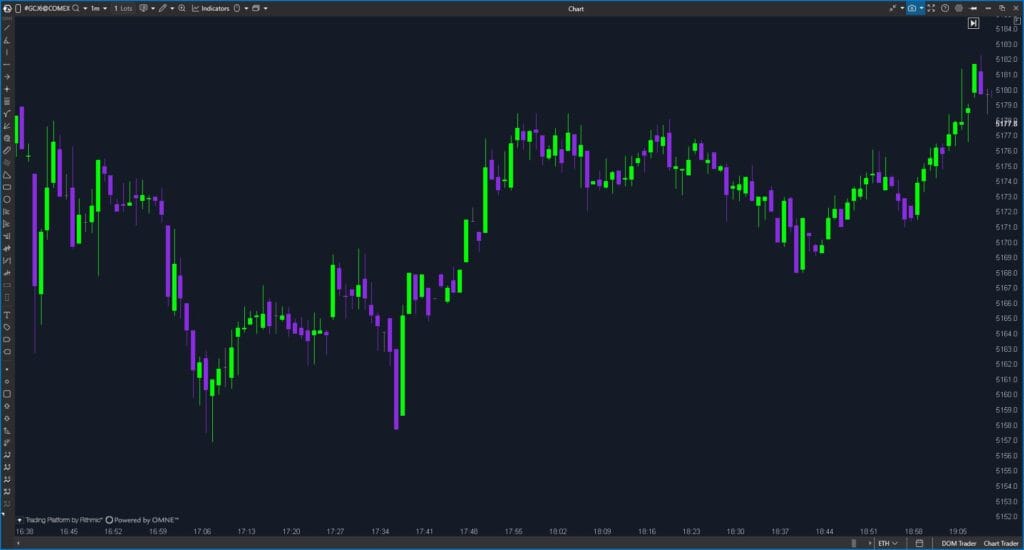Click the zoom-in magnifier icon in toolbar
This screenshot has width=1024, height=550.
(181, 8)
